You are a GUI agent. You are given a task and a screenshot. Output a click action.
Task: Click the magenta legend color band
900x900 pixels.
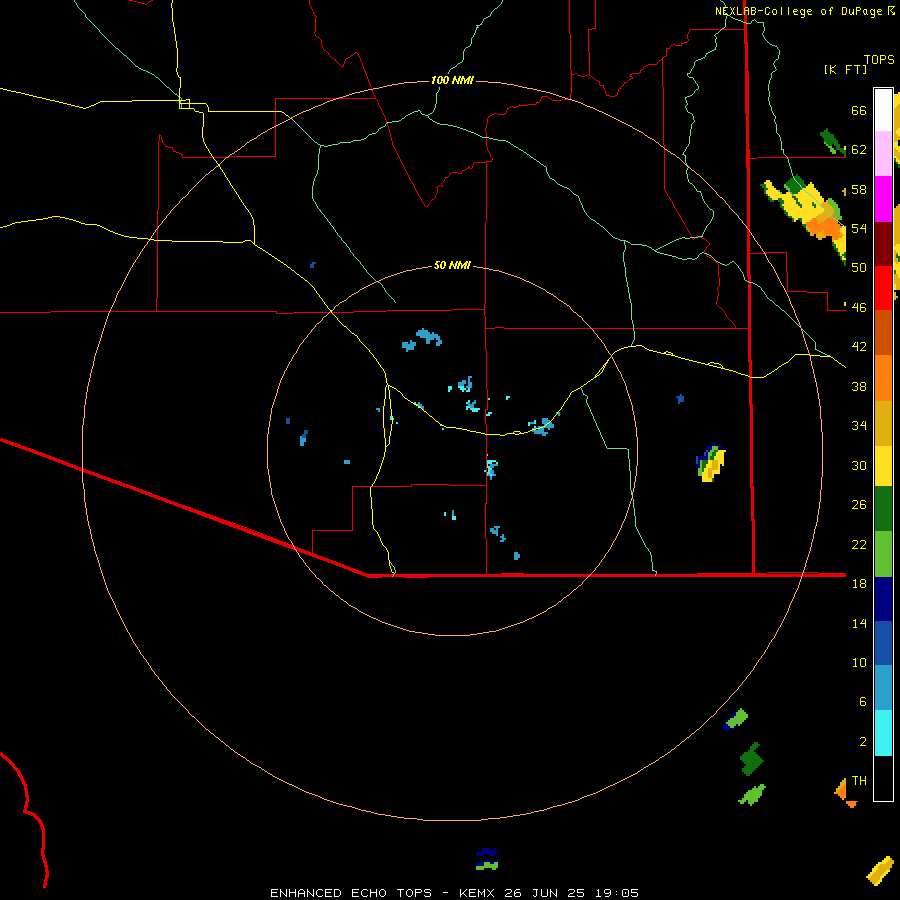pos(883,199)
